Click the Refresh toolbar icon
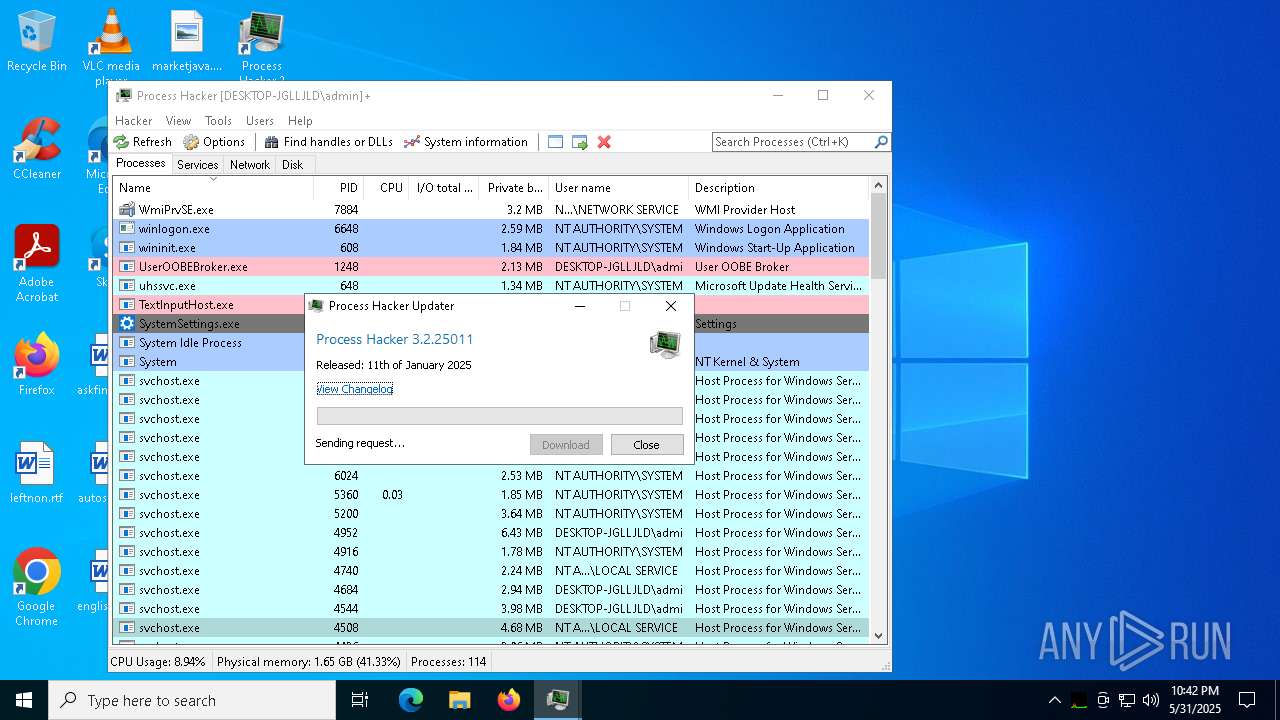Viewport: 1280px width, 720px height. (x=121, y=142)
